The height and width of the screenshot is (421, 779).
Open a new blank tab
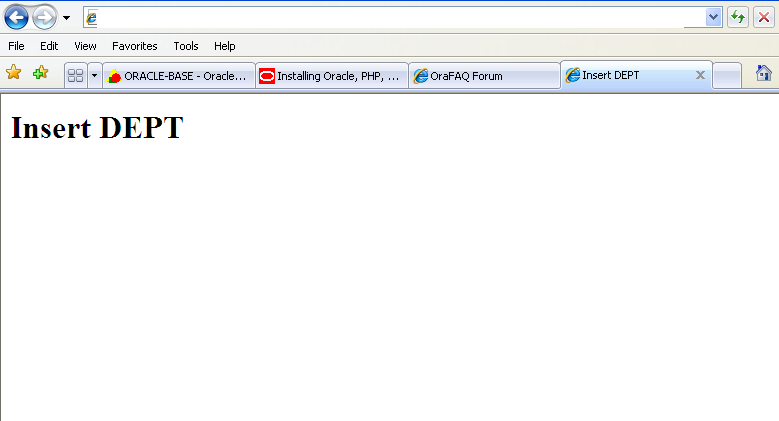pos(727,76)
